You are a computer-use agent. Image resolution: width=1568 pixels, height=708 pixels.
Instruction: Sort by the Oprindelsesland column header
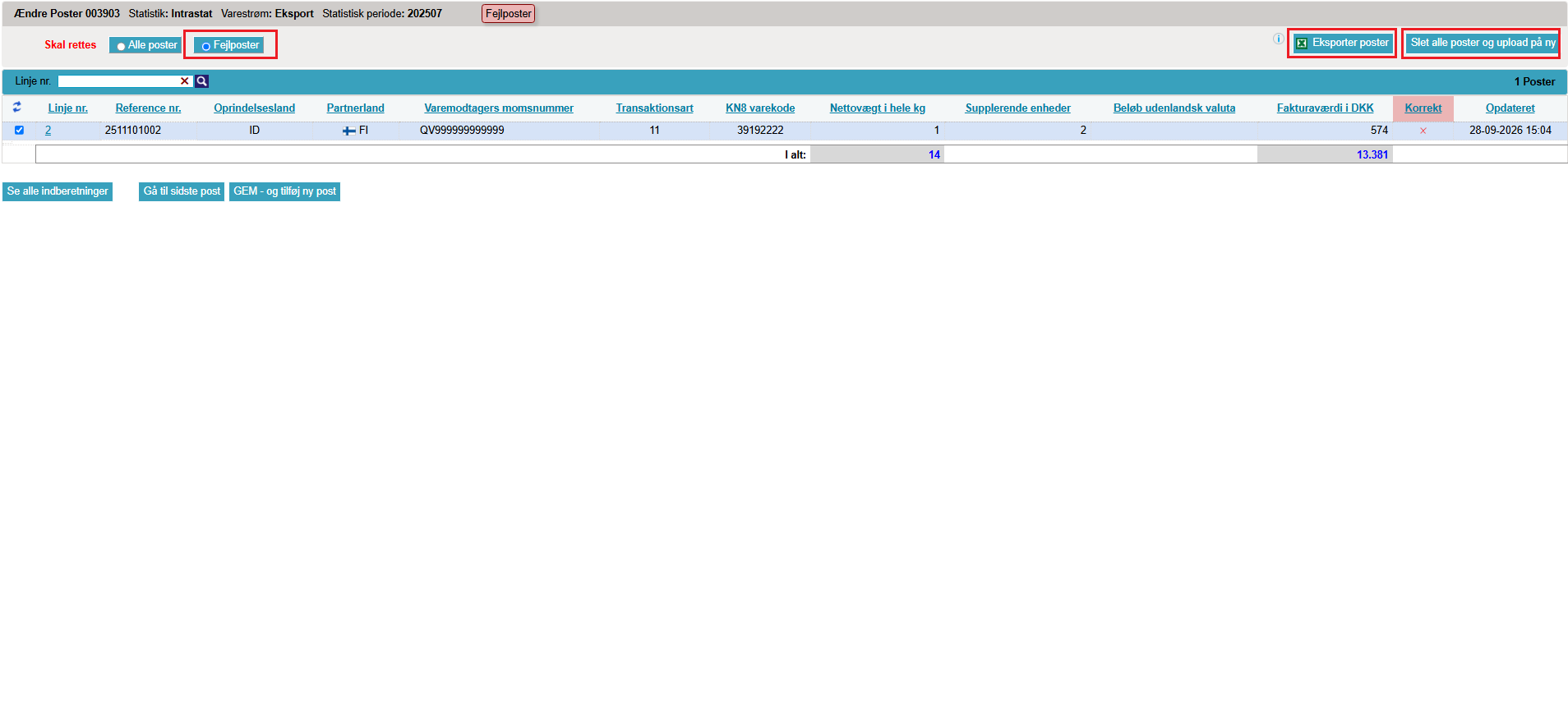point(255,108)
